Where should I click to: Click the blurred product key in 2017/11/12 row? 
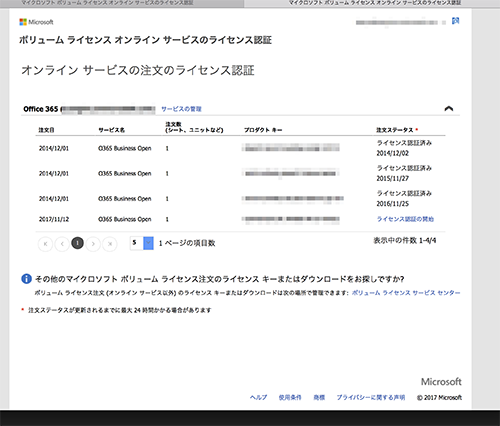(x=291, y=219)
